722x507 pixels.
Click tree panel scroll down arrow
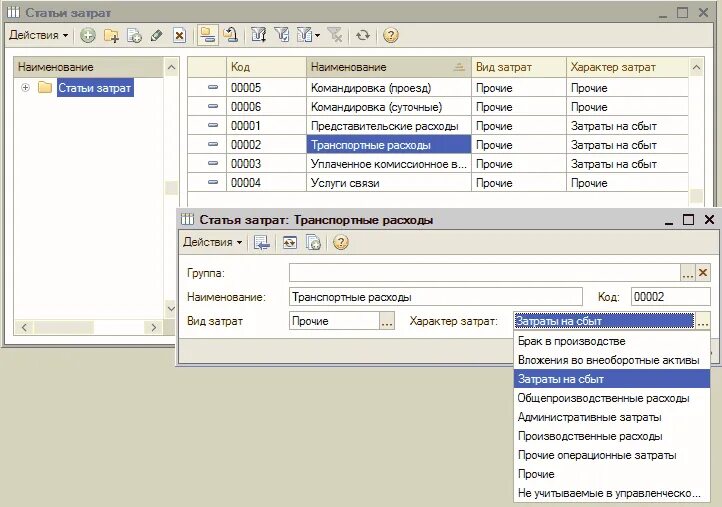(171, 308)
